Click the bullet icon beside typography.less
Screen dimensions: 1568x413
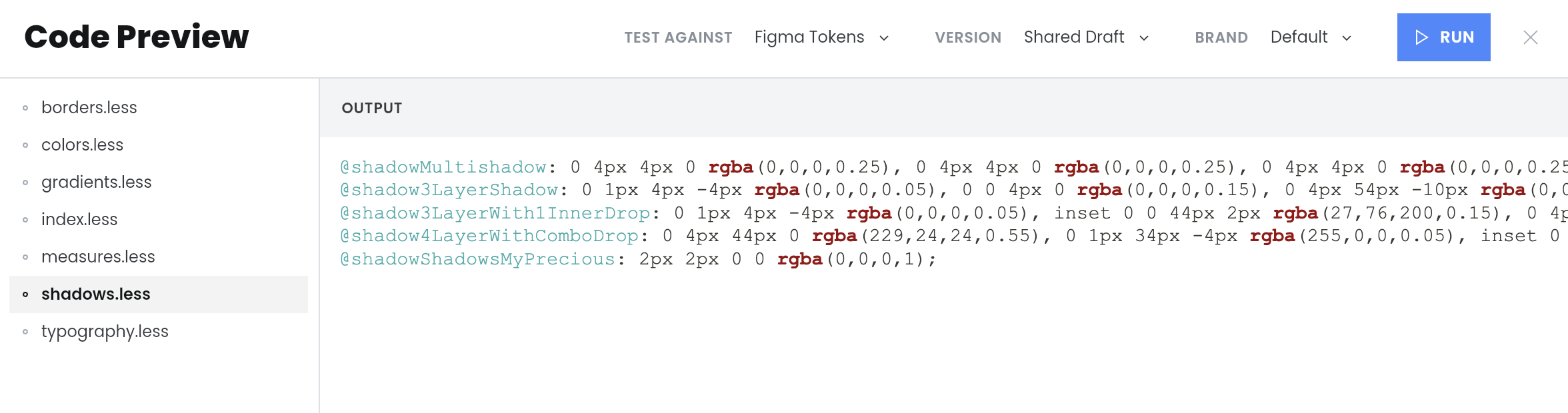[x=25, y=332]
